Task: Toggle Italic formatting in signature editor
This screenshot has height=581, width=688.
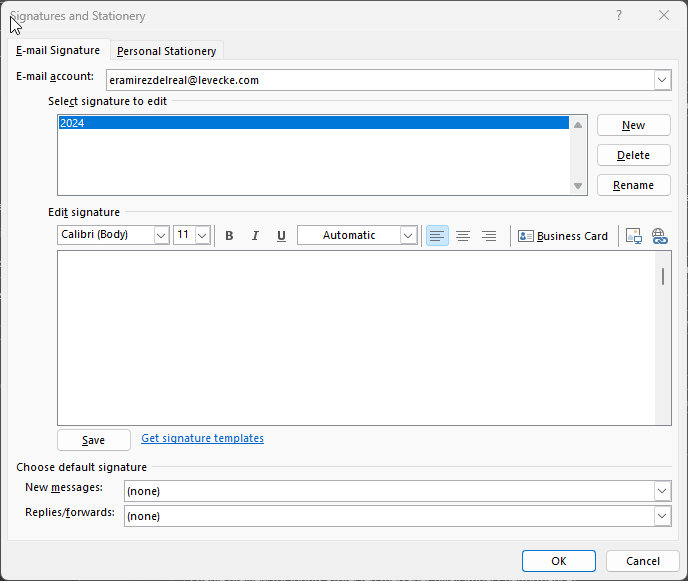Action: click(255, 236)
